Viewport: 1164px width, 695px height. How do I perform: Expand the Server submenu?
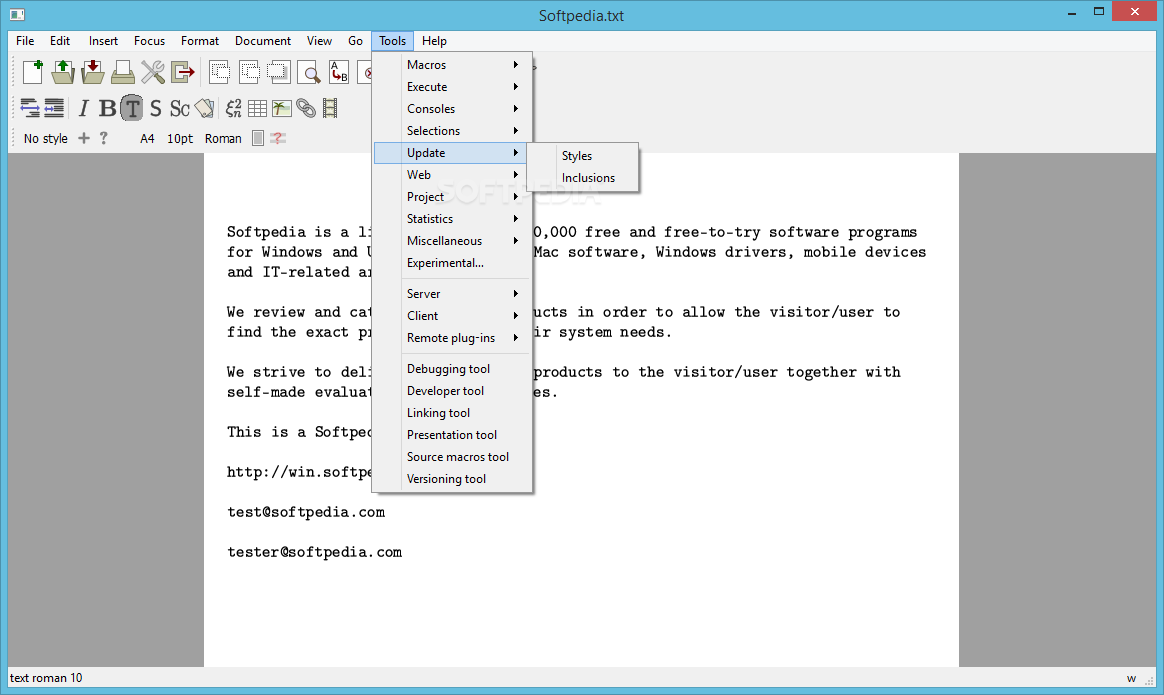point(452,293)
